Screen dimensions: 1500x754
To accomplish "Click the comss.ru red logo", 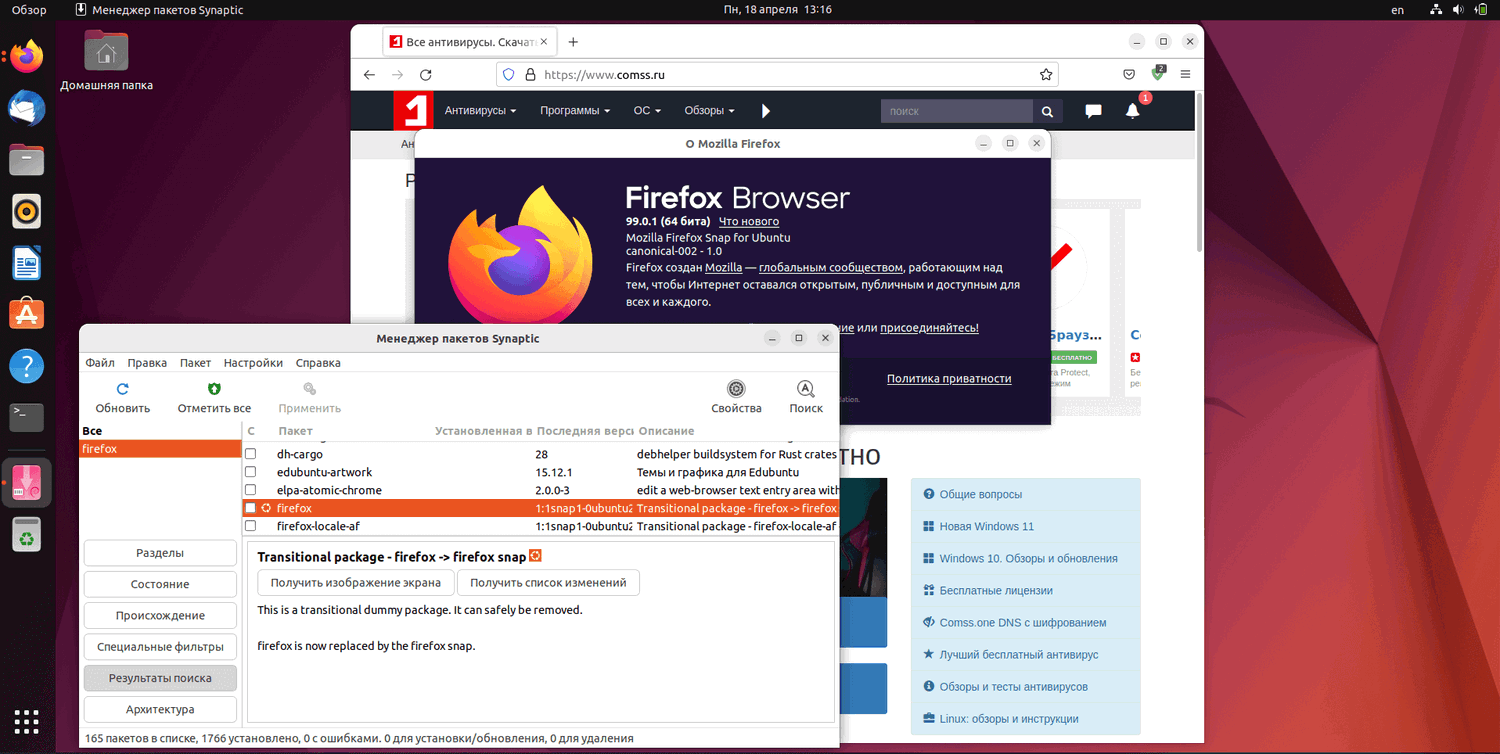I will point(413,111).
